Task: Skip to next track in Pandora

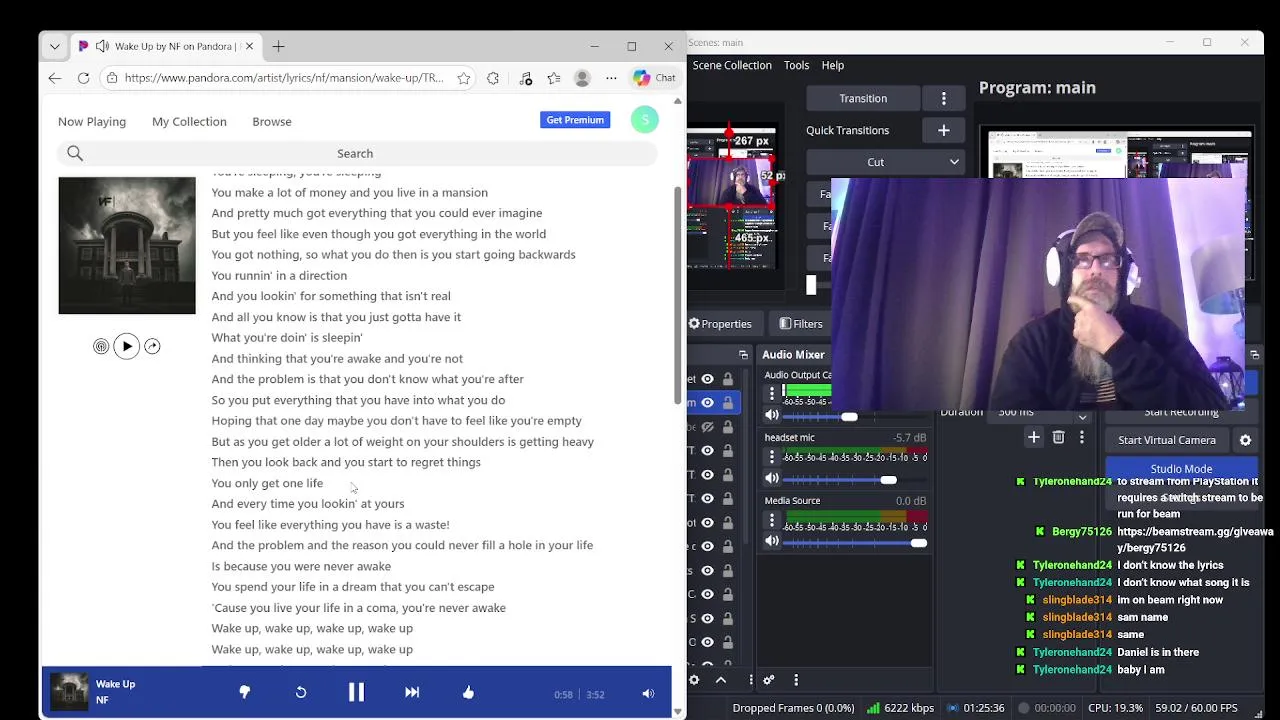Action: coord(412,692)
